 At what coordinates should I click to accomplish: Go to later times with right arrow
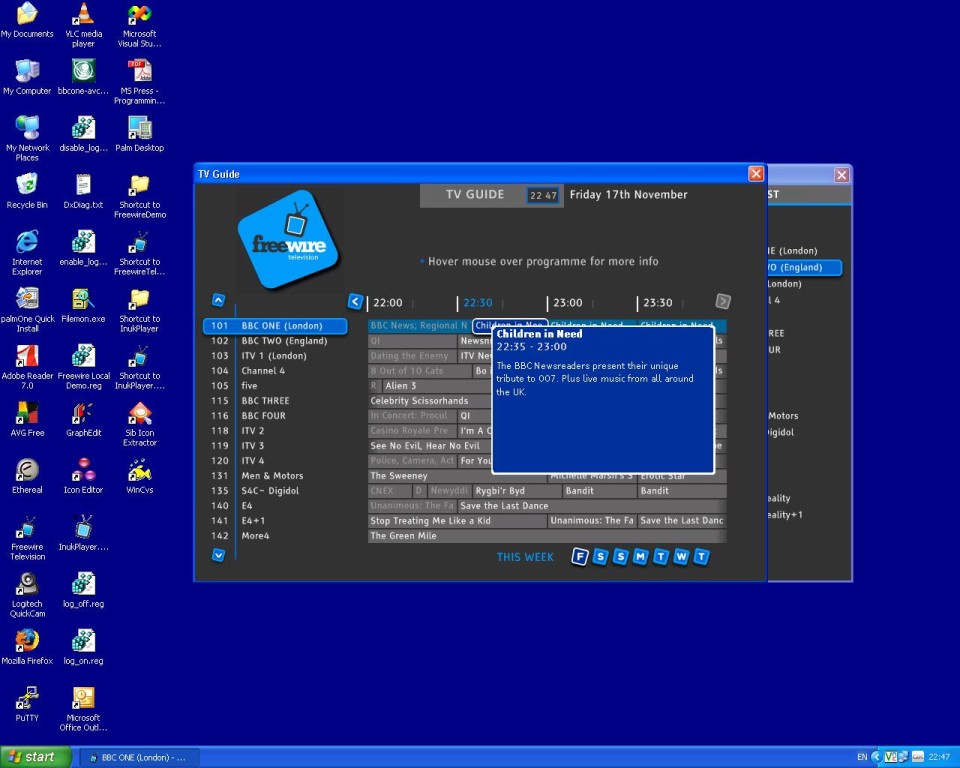[x=723, y=301]
